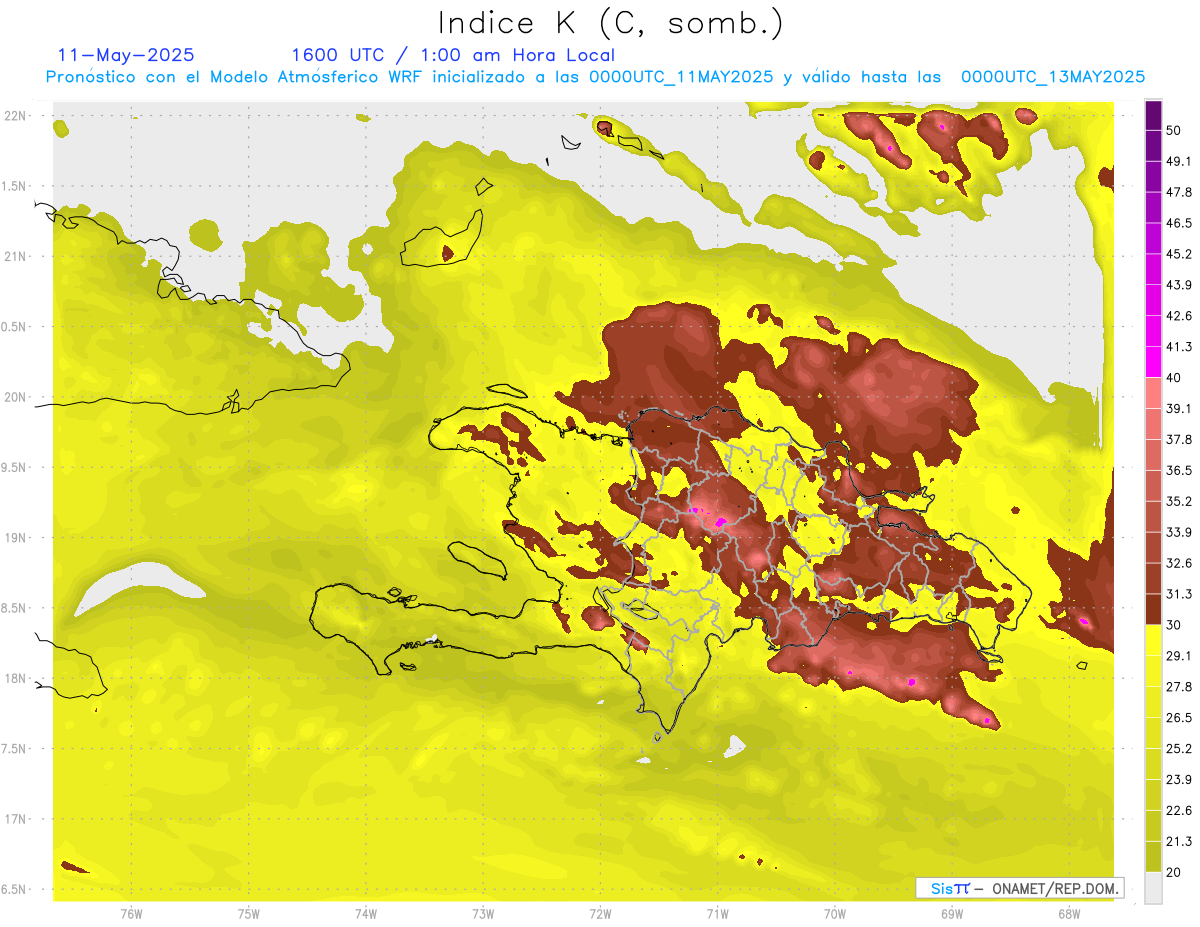
Task: Click the '20N' latitude label
Action: click(x=17, y=397)
